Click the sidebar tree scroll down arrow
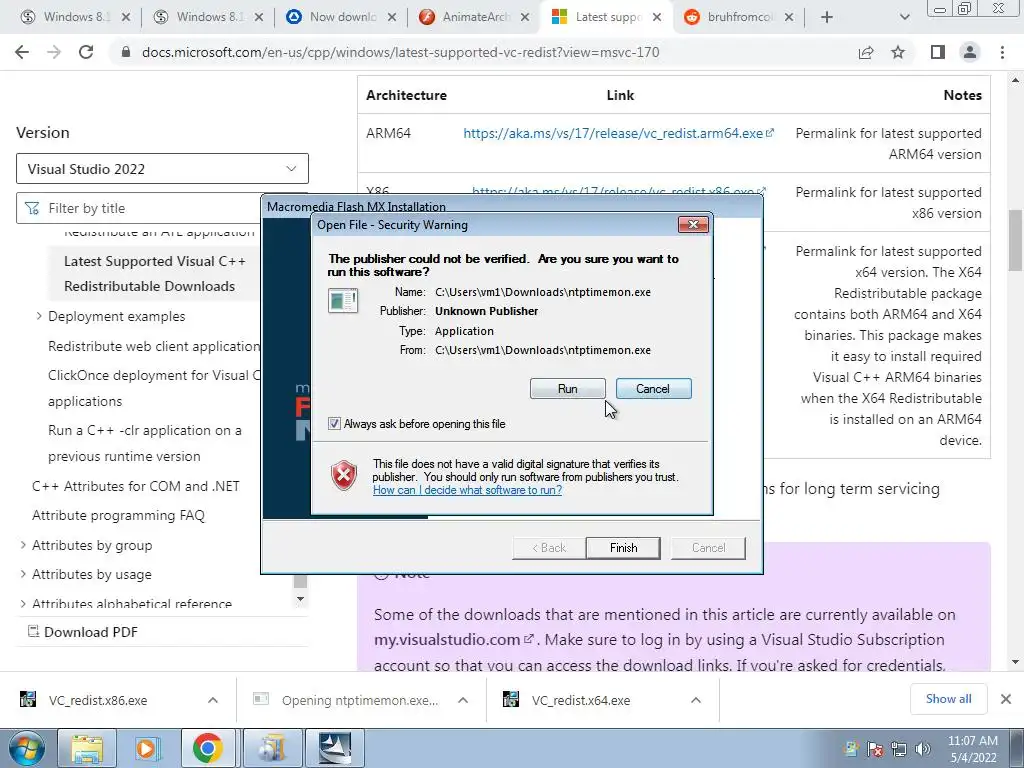Viewport: 1024px width, 768px height. click(x=300, y=599)
